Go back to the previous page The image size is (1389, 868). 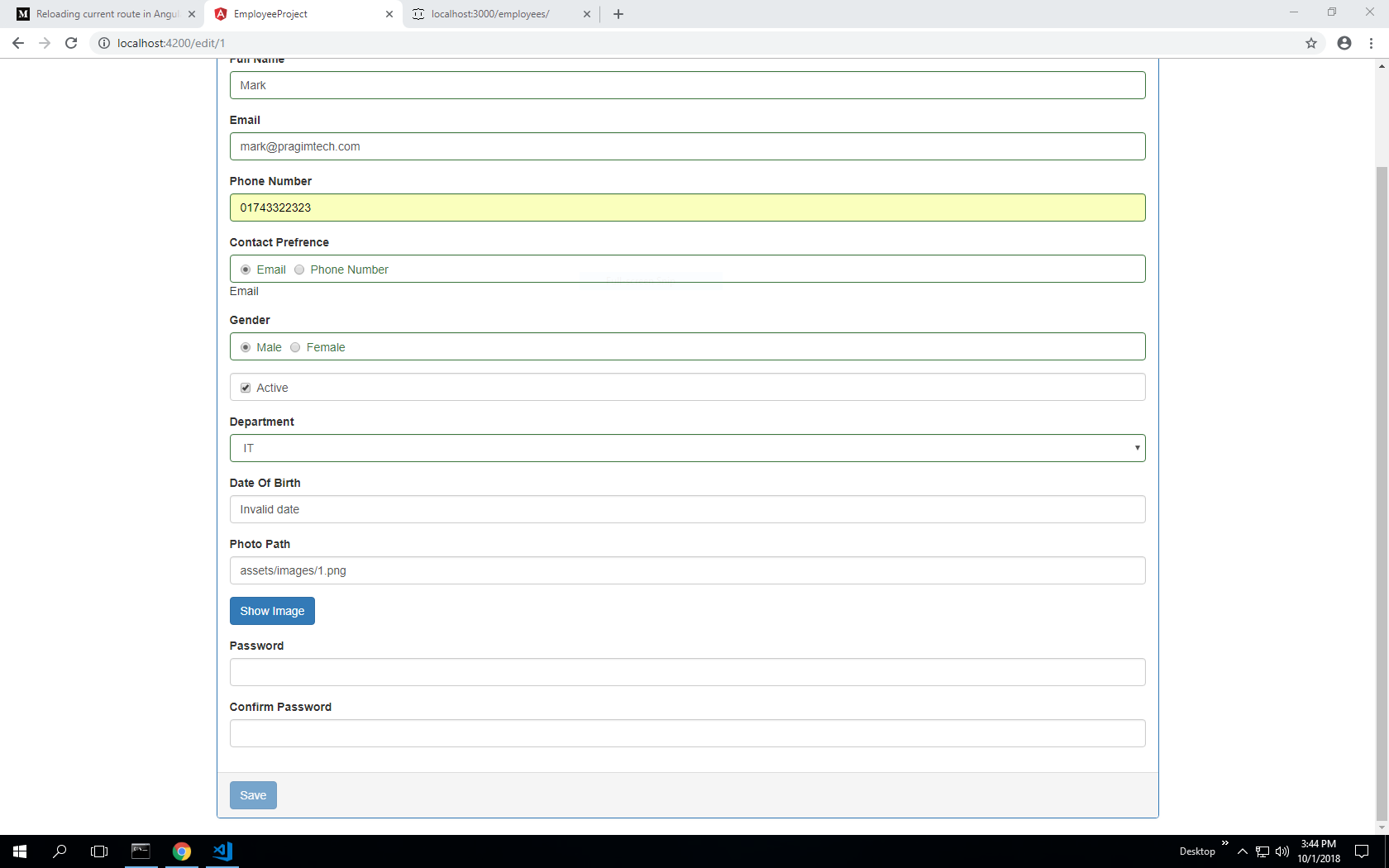pos(18,43)
